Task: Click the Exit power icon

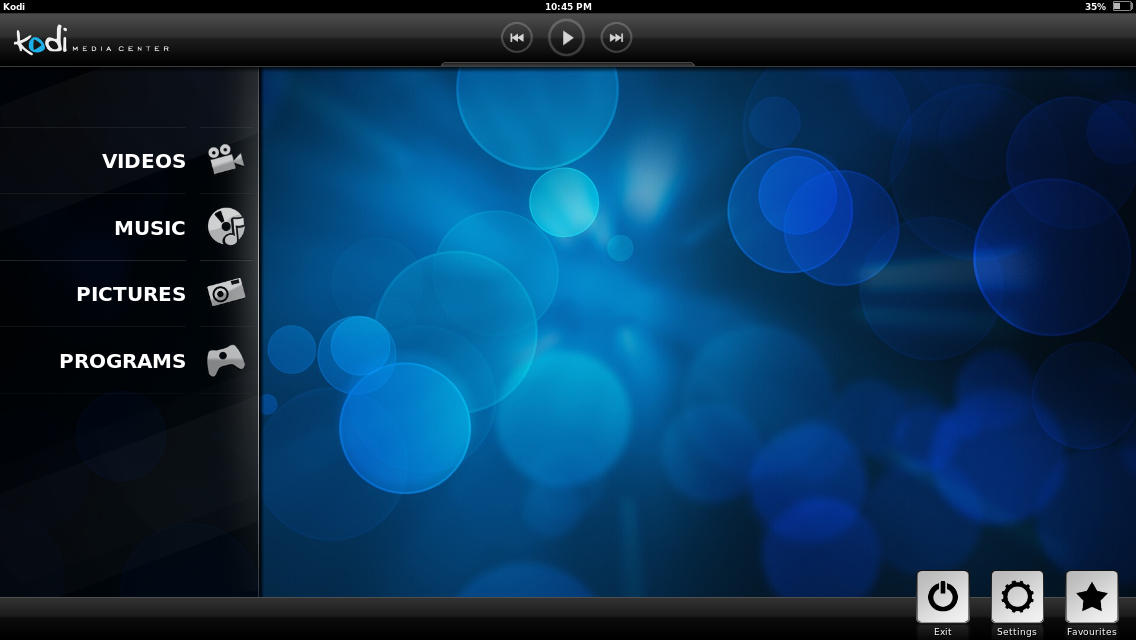Action: coord(943,597)
